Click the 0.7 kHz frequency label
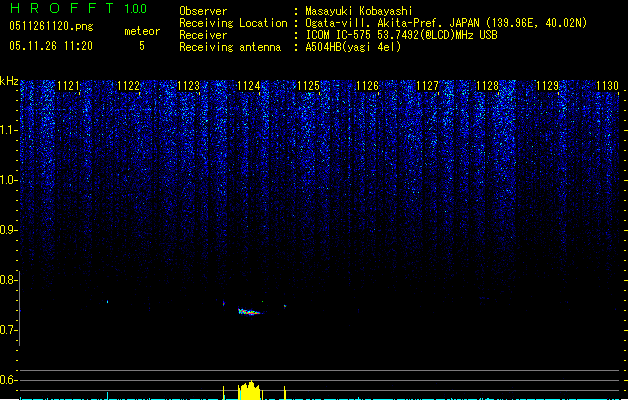 tap(9, 330)
